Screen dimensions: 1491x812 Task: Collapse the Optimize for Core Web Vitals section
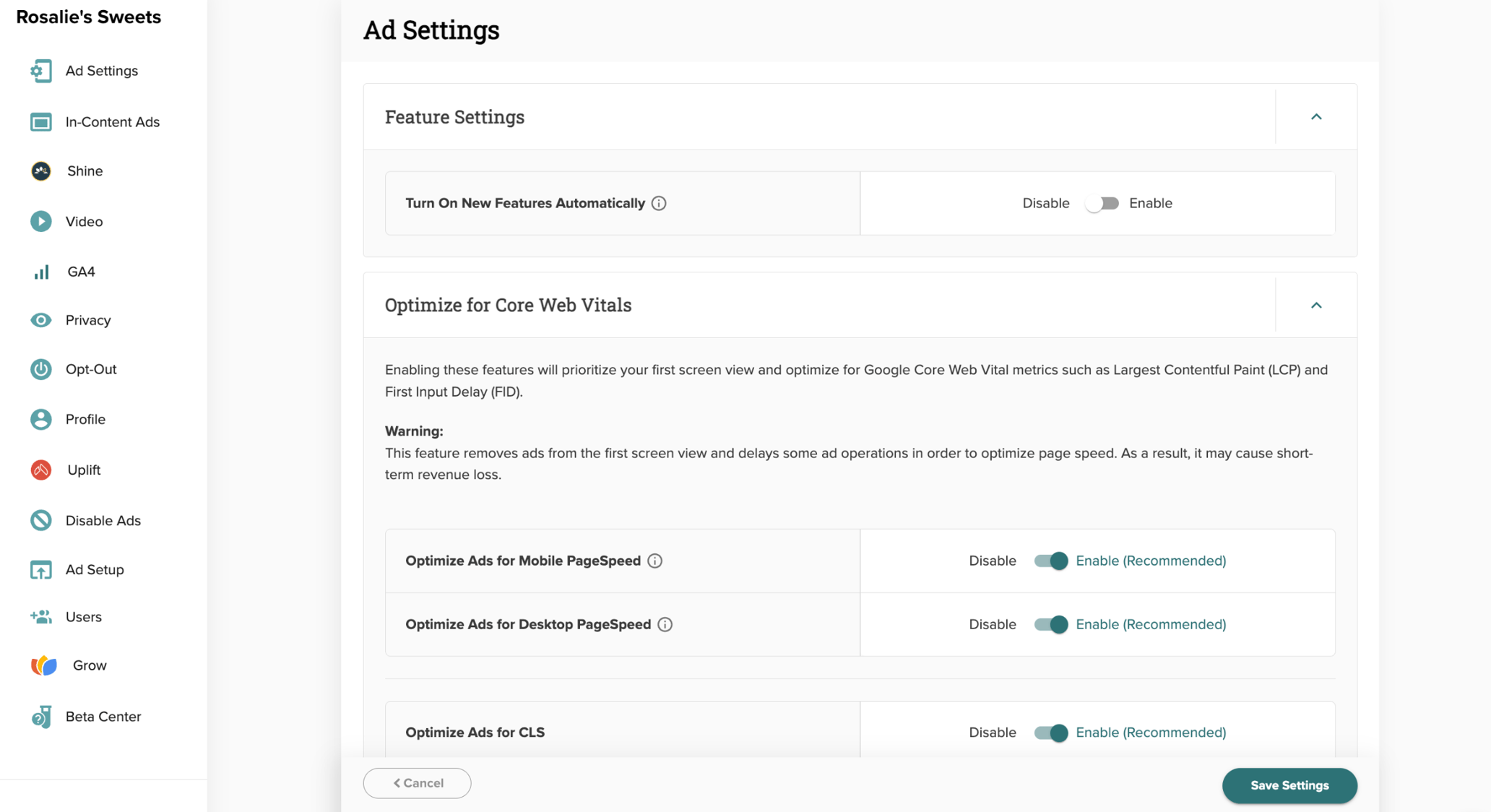(1316, 305)
